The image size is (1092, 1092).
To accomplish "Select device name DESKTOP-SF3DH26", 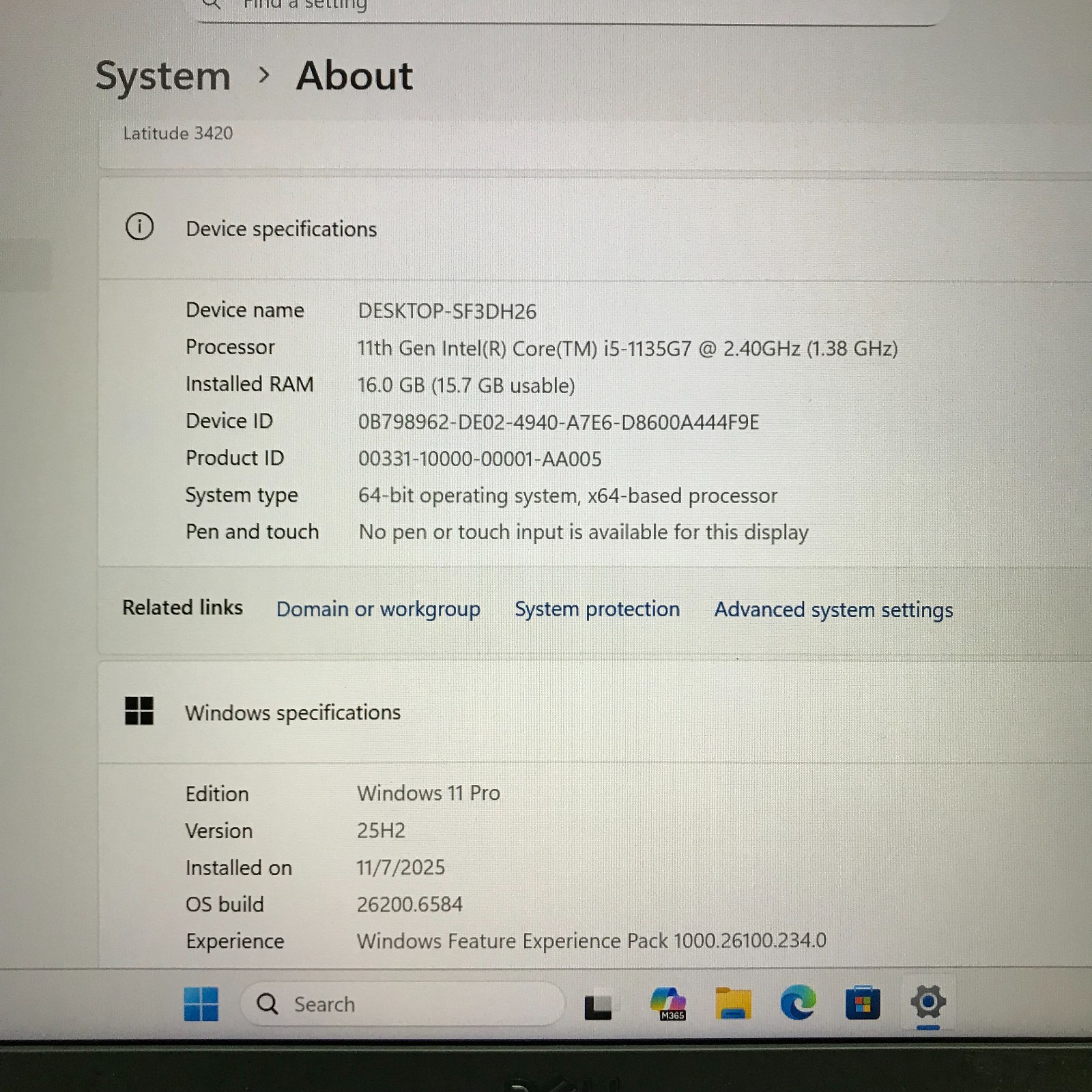I will (x=447, y=311).
